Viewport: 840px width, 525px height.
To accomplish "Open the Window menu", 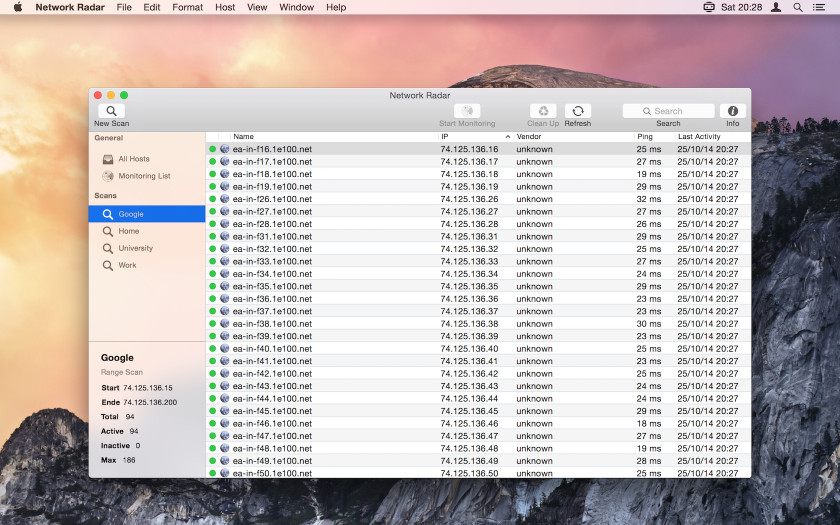I will tap(296, 7).
